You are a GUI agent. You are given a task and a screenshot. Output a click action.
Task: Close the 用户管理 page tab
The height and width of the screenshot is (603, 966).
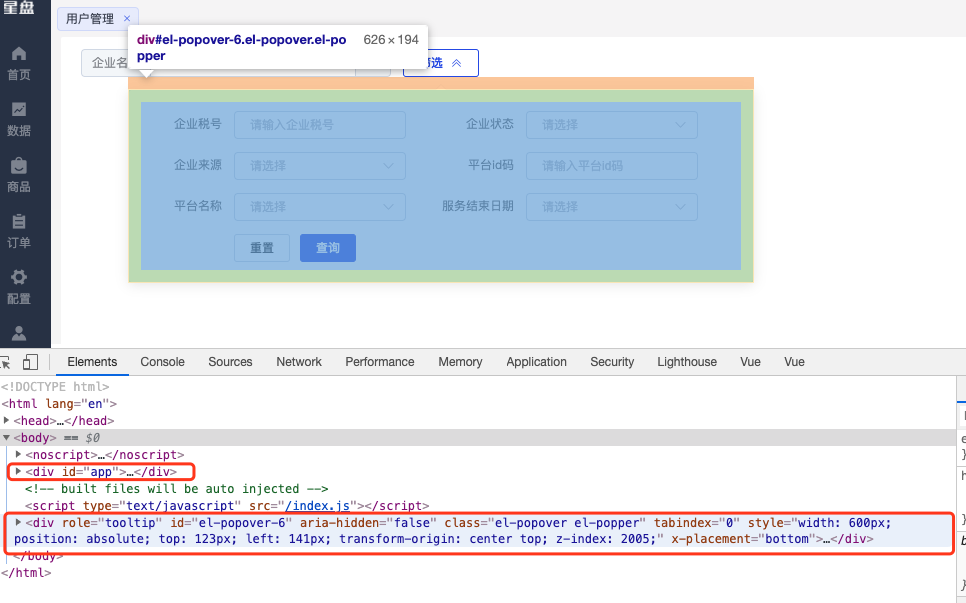click(125, 17)
